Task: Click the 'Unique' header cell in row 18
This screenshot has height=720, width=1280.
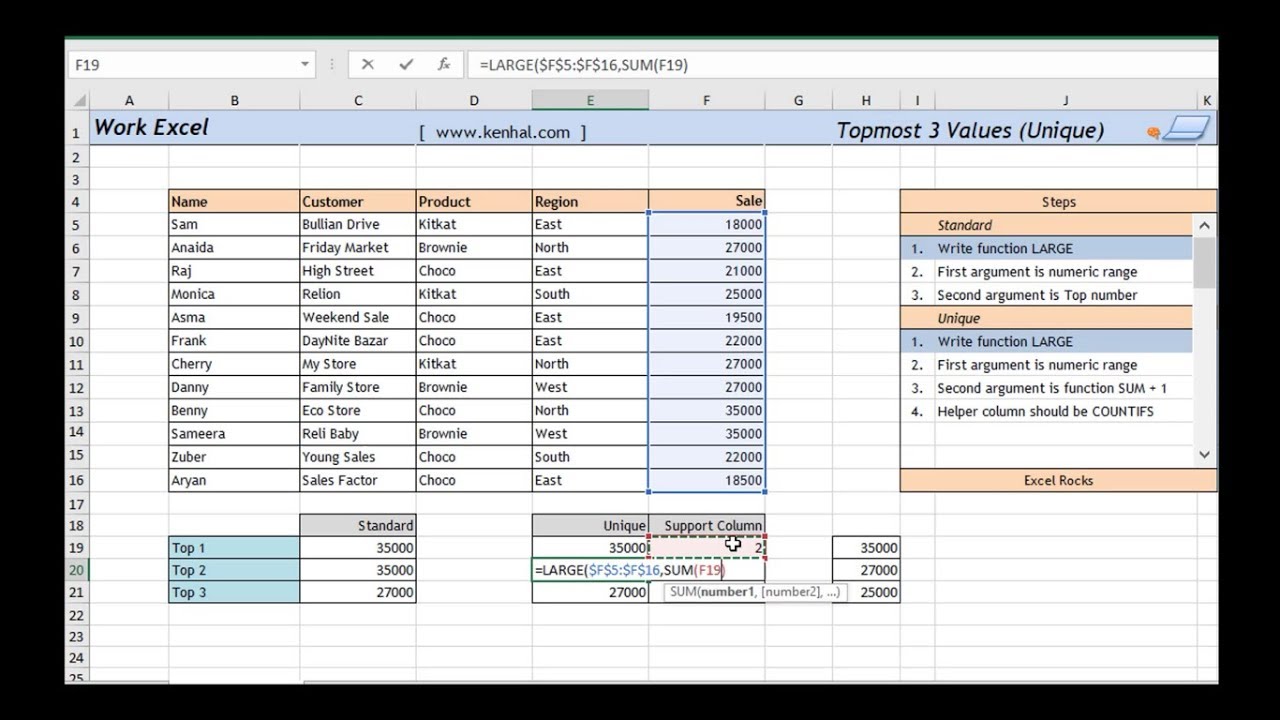Action: [x=590, y=525]
